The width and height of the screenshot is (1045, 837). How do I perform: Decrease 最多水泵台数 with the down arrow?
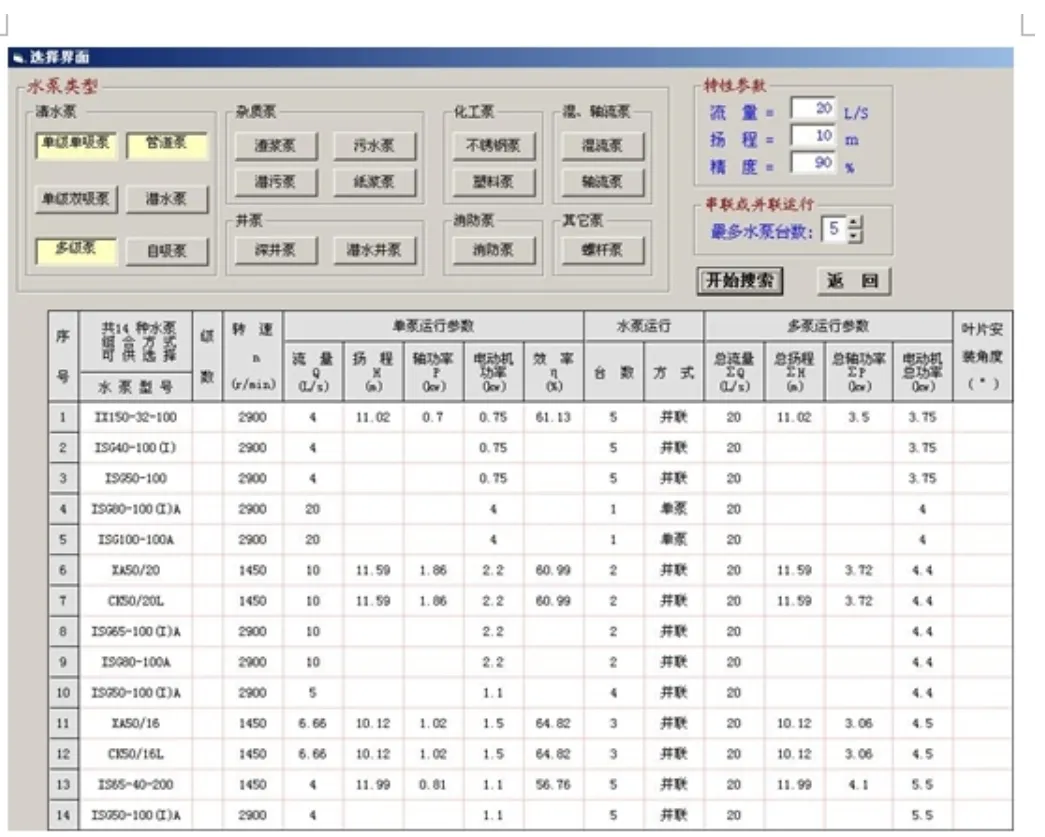[x=854, y=236]
